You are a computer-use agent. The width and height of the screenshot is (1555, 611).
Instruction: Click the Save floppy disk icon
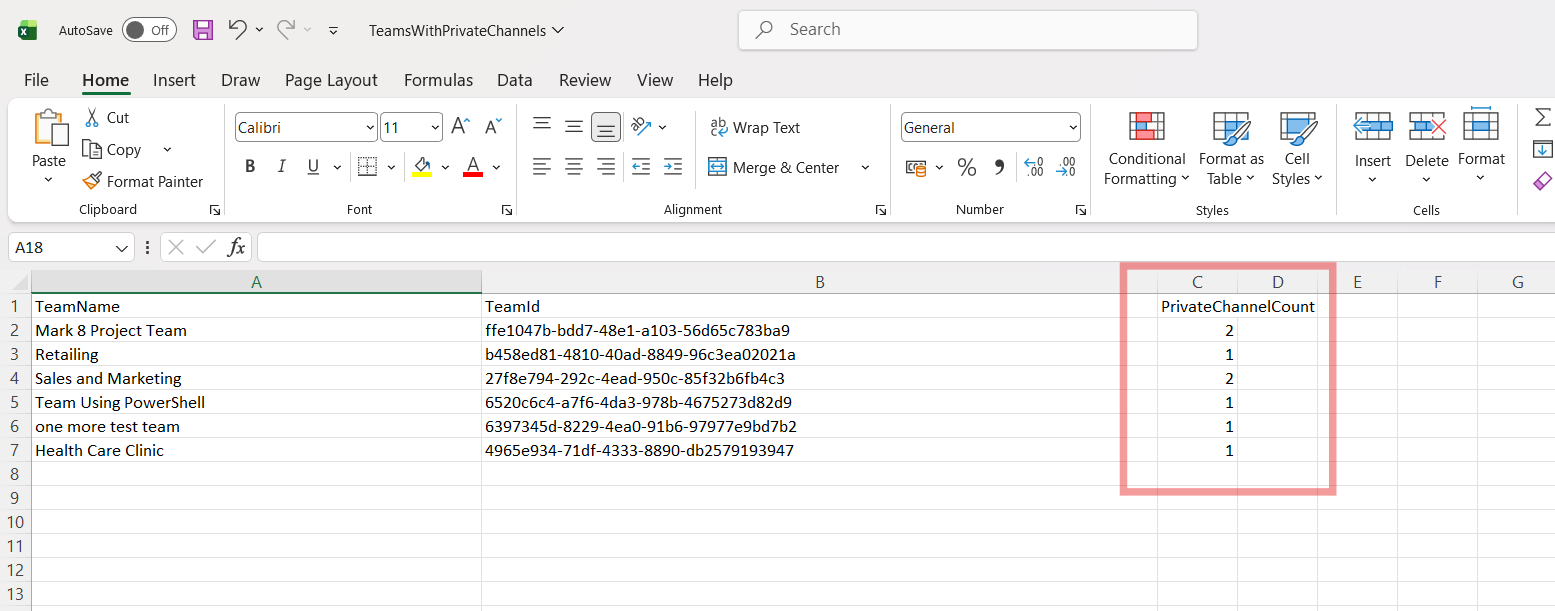[203, 30]
